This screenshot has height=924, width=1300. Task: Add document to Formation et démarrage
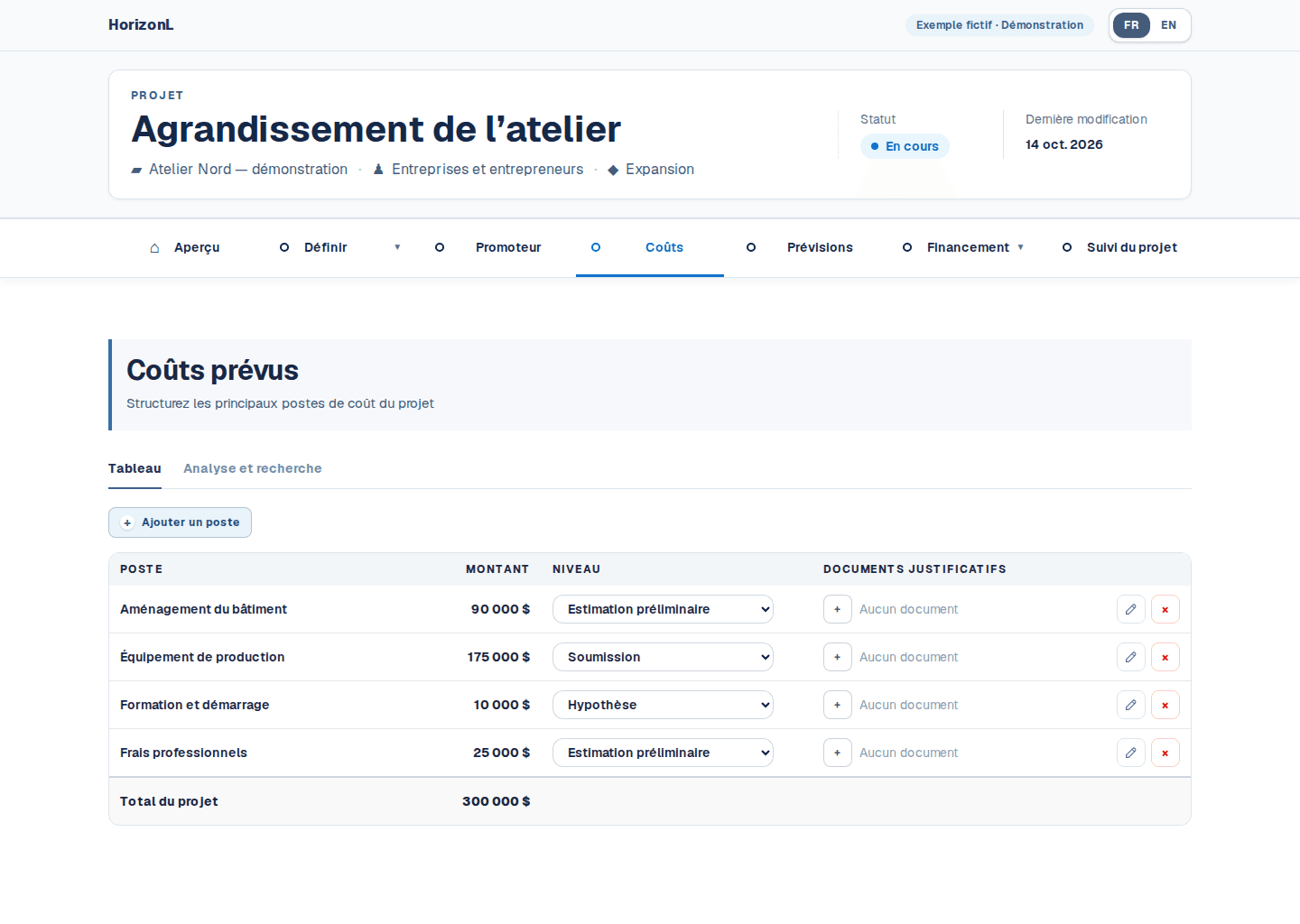(838, 705)
